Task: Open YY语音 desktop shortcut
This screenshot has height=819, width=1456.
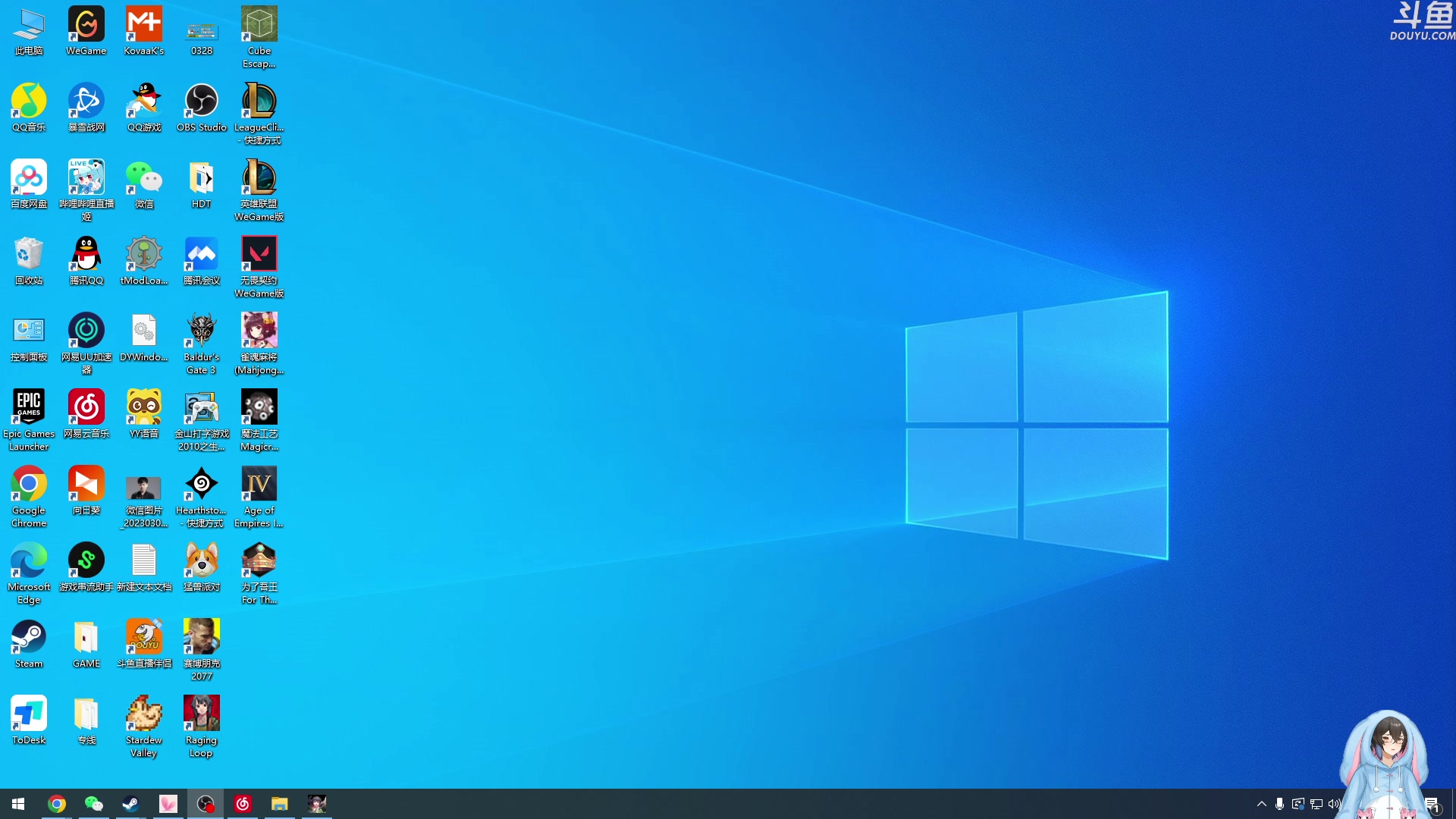Action: 144,414
